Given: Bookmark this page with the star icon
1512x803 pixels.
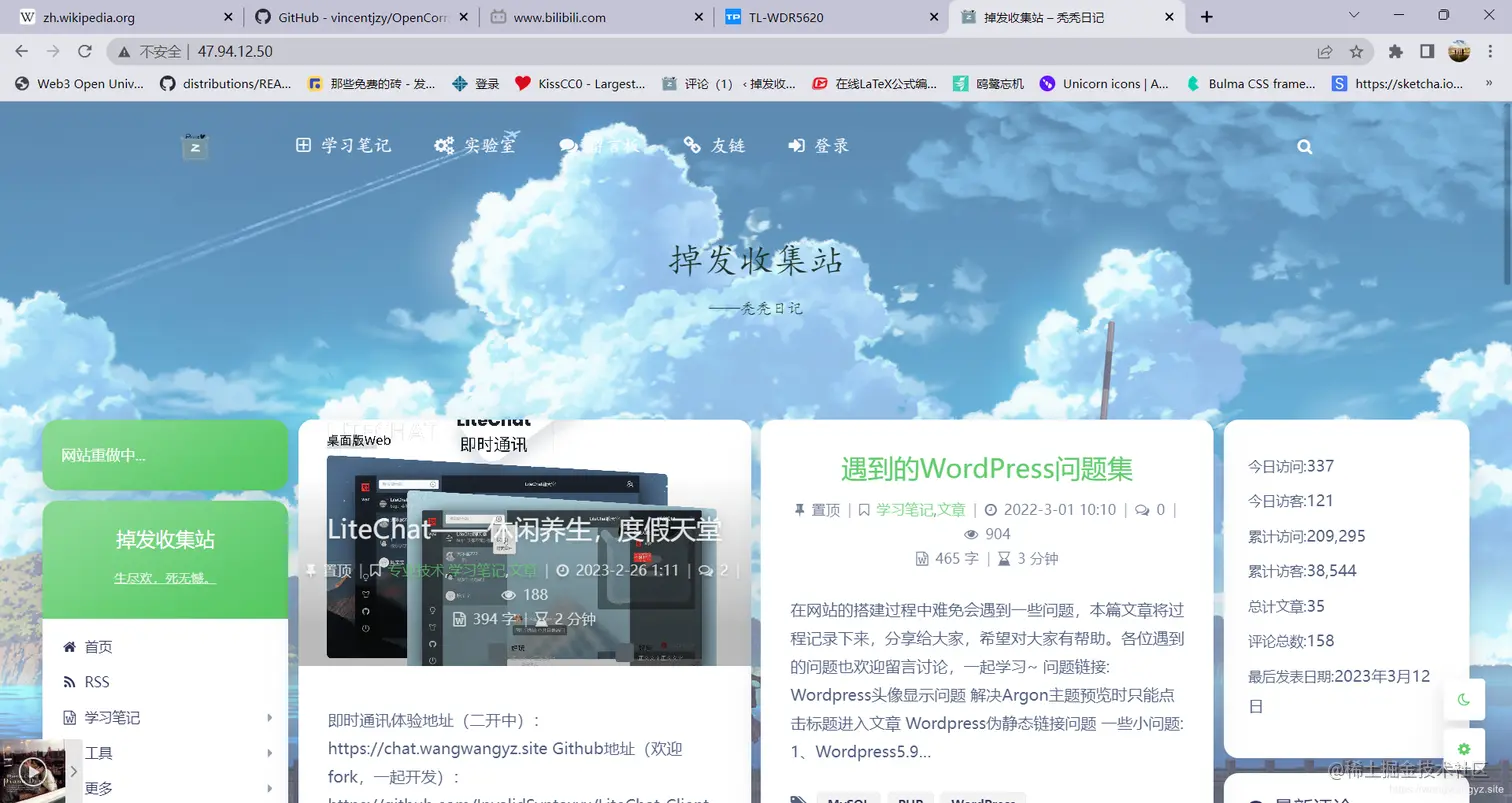Looking at the screenshot, I should click(x=1356, y=51).
